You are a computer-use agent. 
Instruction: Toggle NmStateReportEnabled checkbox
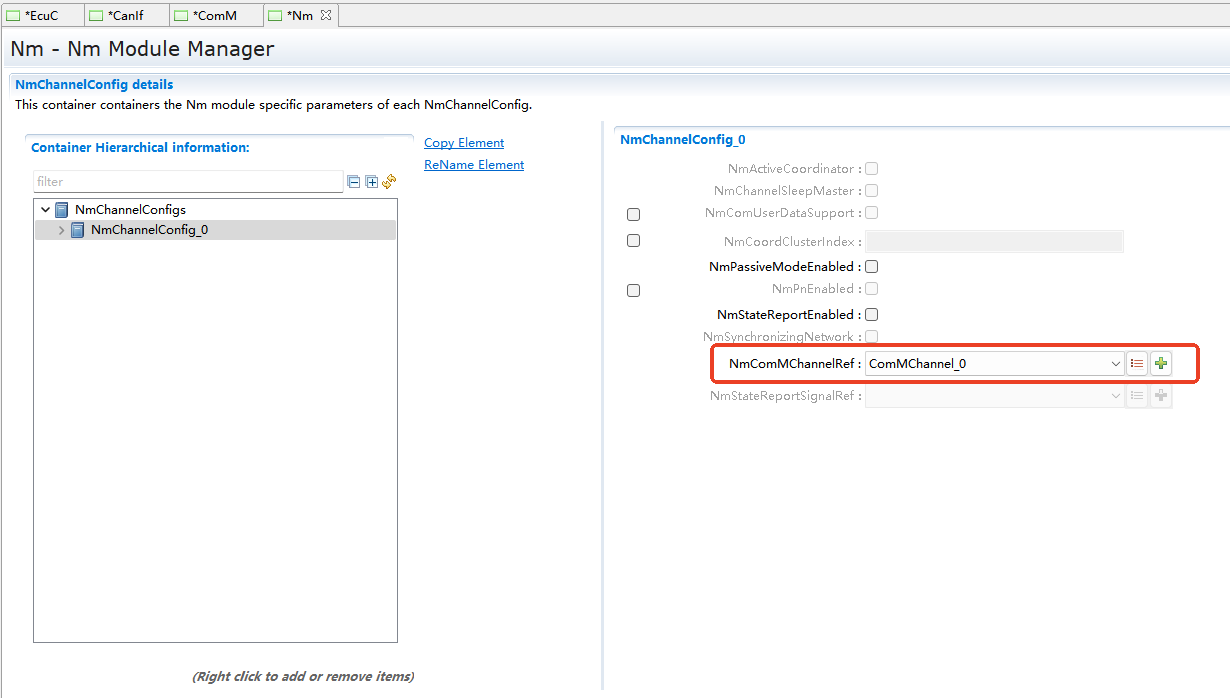click(x=871, y=315)
